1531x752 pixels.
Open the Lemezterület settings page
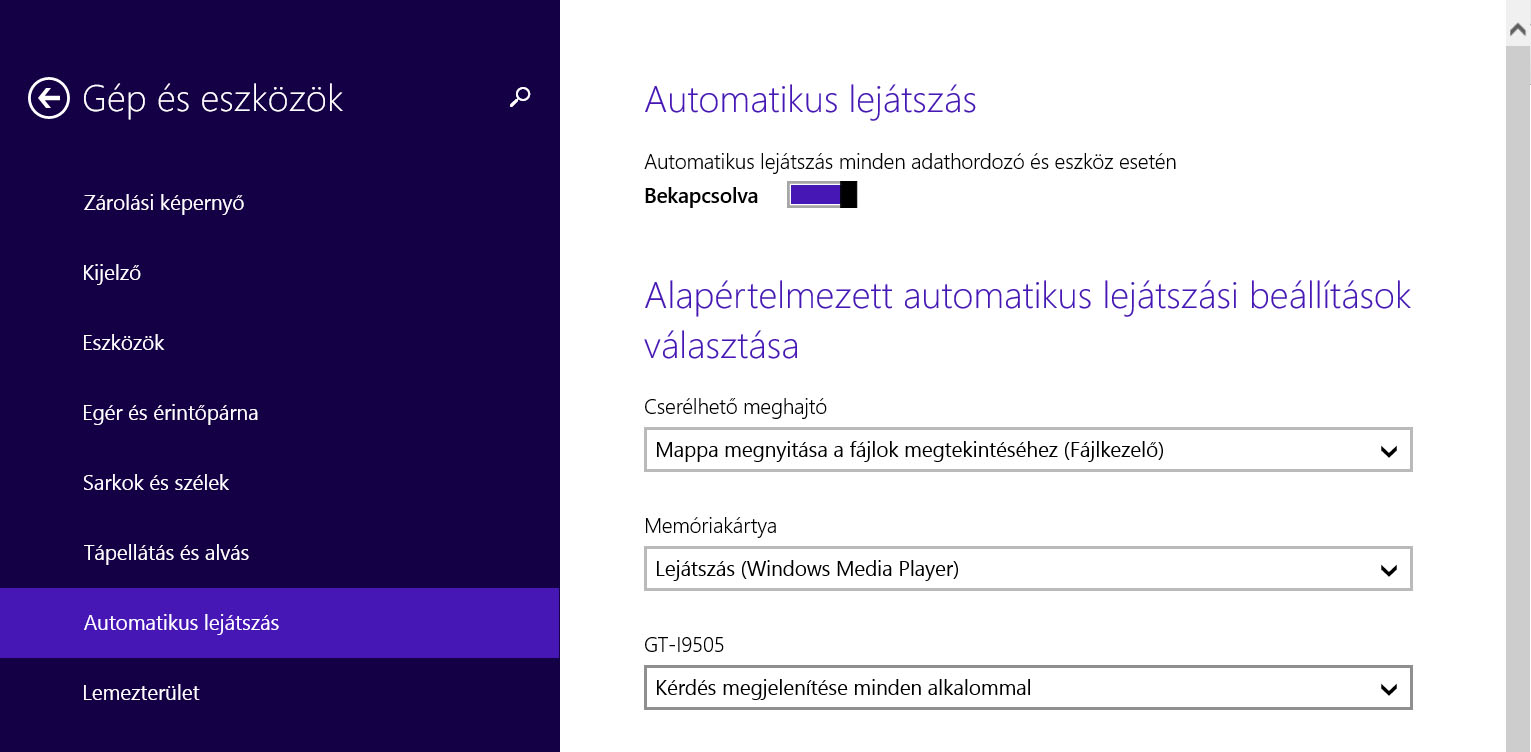click(141, 693)
